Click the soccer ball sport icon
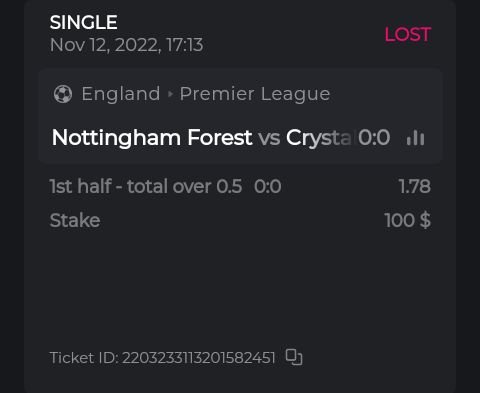 click(x=63, y=94)
